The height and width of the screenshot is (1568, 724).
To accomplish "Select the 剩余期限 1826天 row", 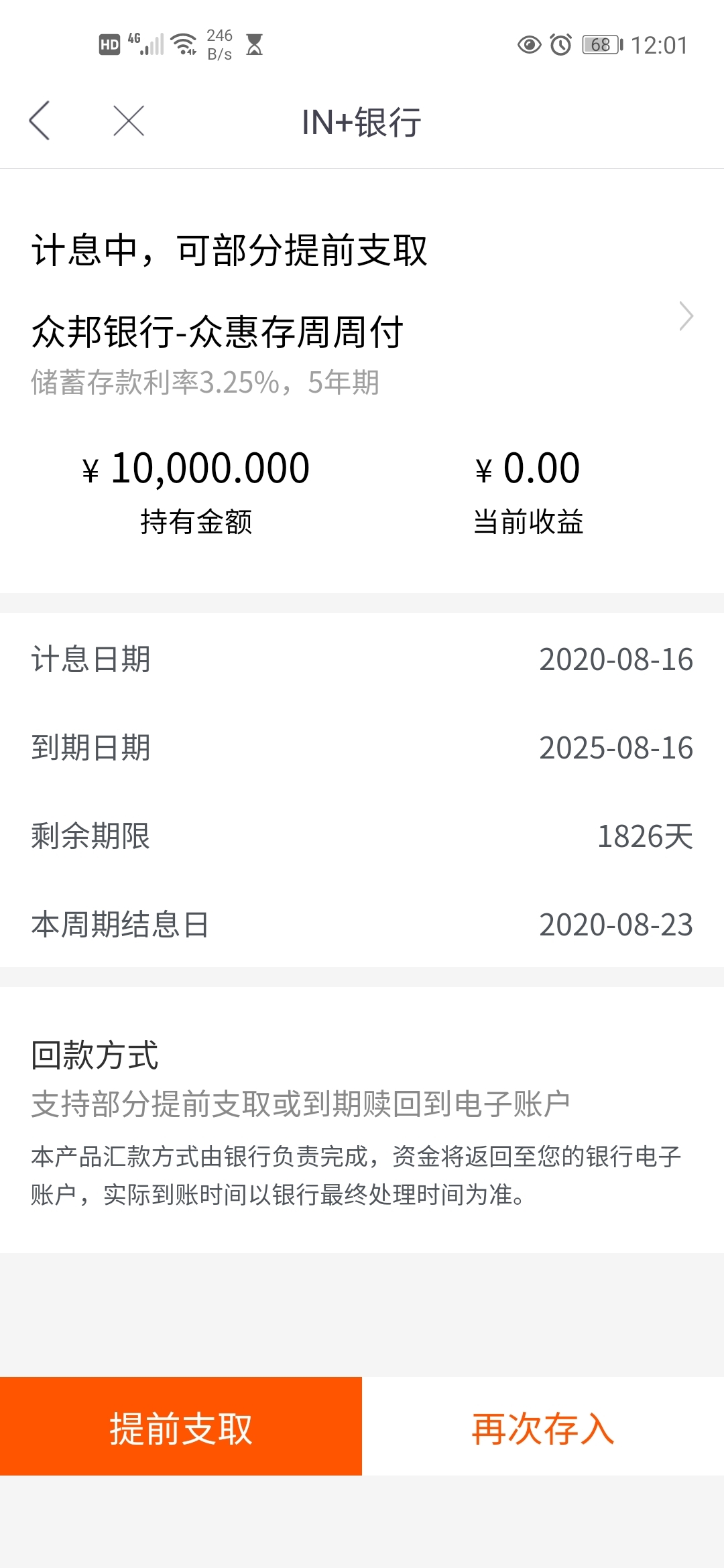I will pos(362,836).
